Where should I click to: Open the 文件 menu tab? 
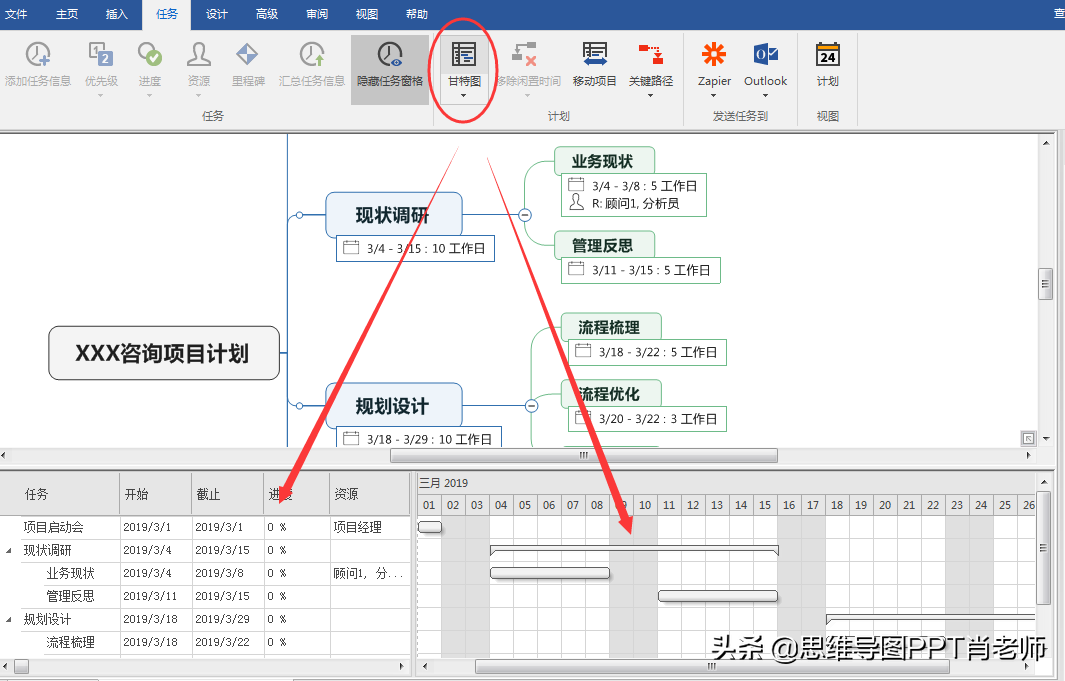click(16, 14)
